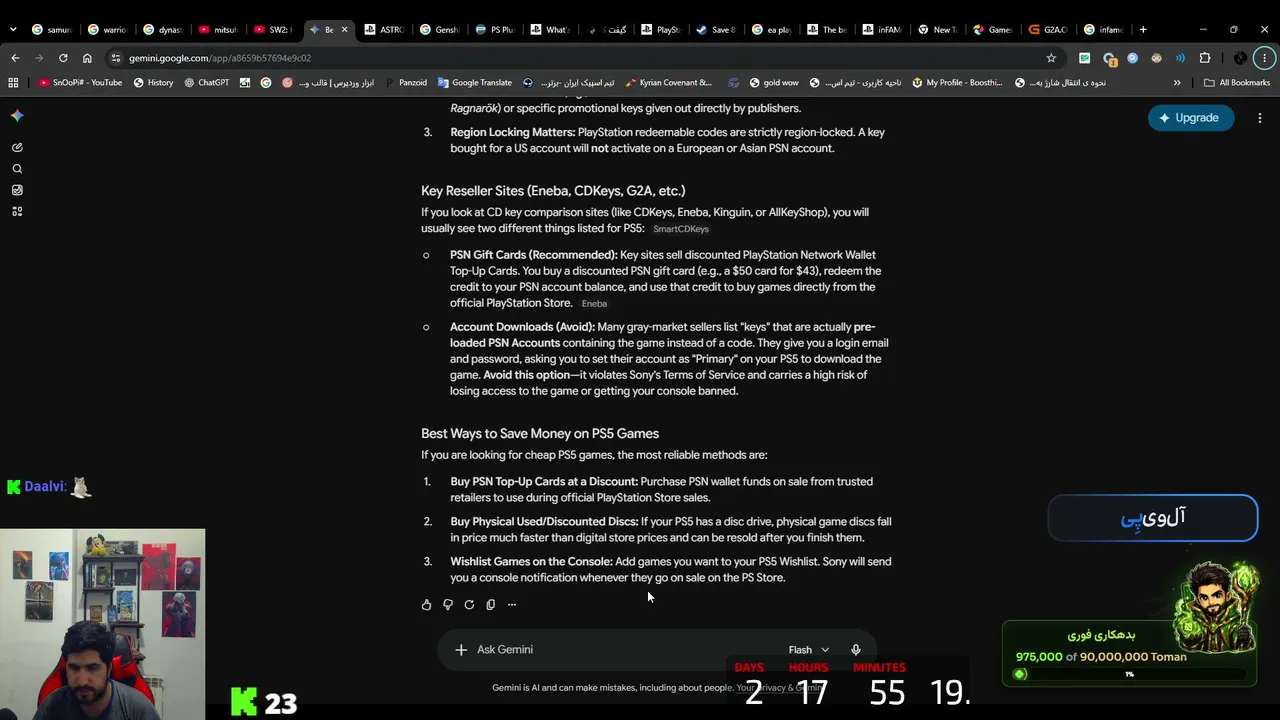Open the Gemini options kebab menu beside Upgrade
This screenshot has width=1280, height=720.
(x=1260, y=118)
